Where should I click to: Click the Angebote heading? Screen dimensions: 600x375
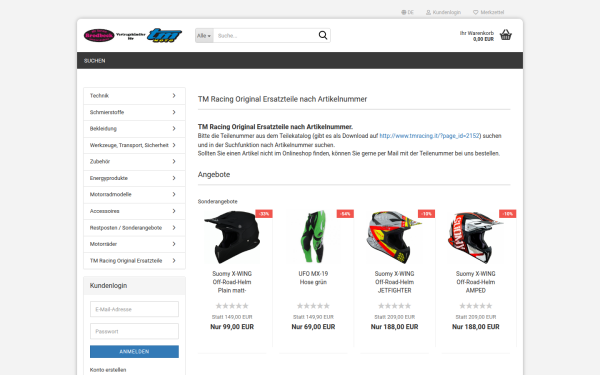214,174
